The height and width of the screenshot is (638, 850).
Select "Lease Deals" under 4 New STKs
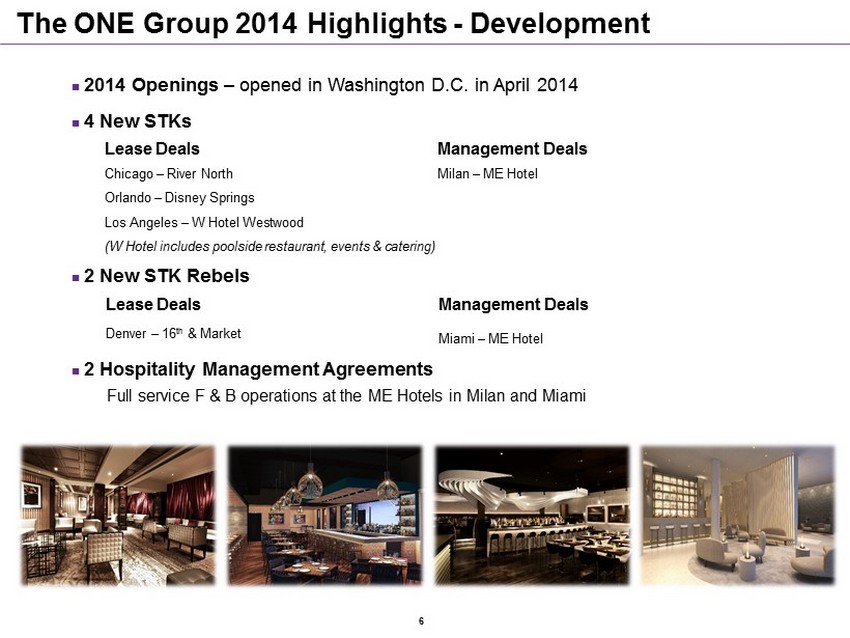coord(152,149)
